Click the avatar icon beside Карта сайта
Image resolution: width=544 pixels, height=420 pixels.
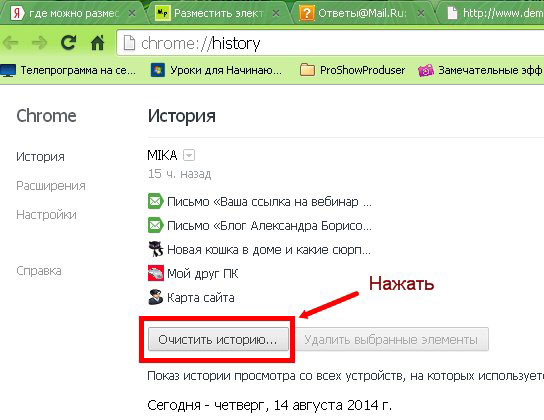pos(155,297)
